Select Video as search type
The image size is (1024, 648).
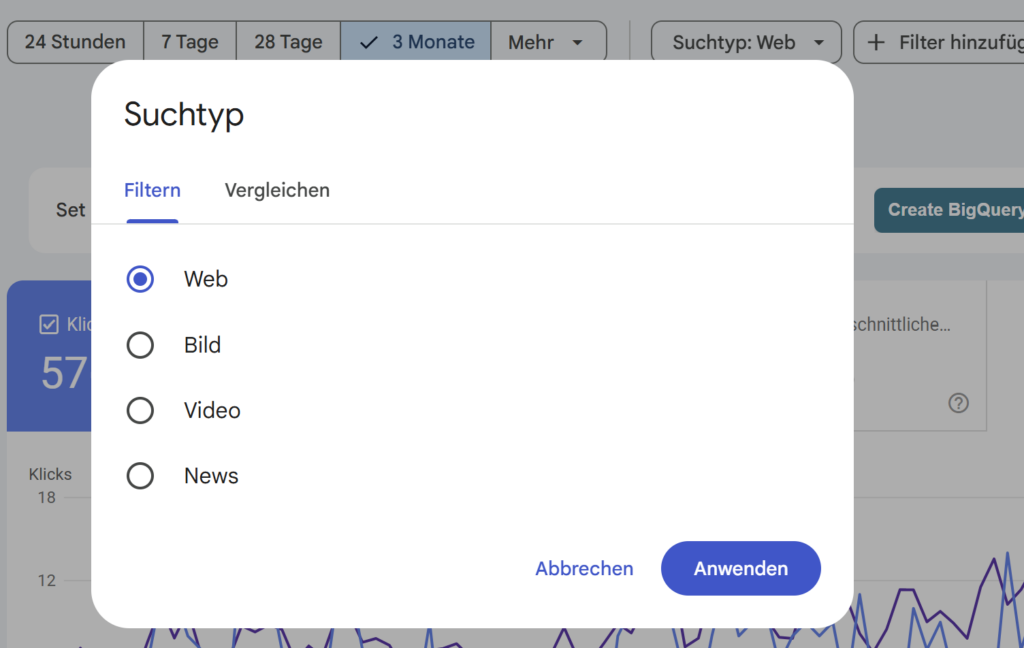140,410
